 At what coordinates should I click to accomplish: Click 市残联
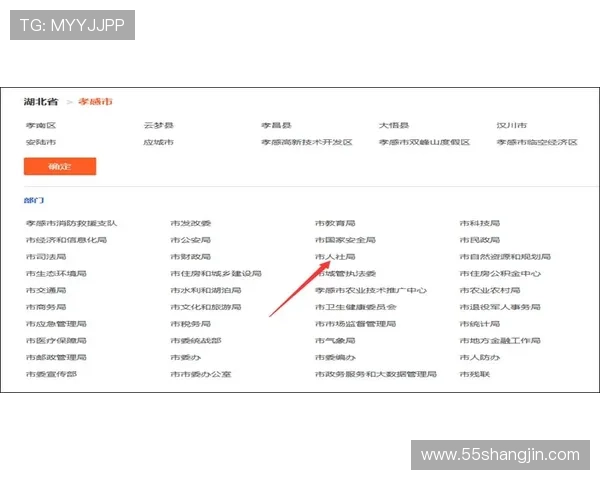tap(474, 374)
